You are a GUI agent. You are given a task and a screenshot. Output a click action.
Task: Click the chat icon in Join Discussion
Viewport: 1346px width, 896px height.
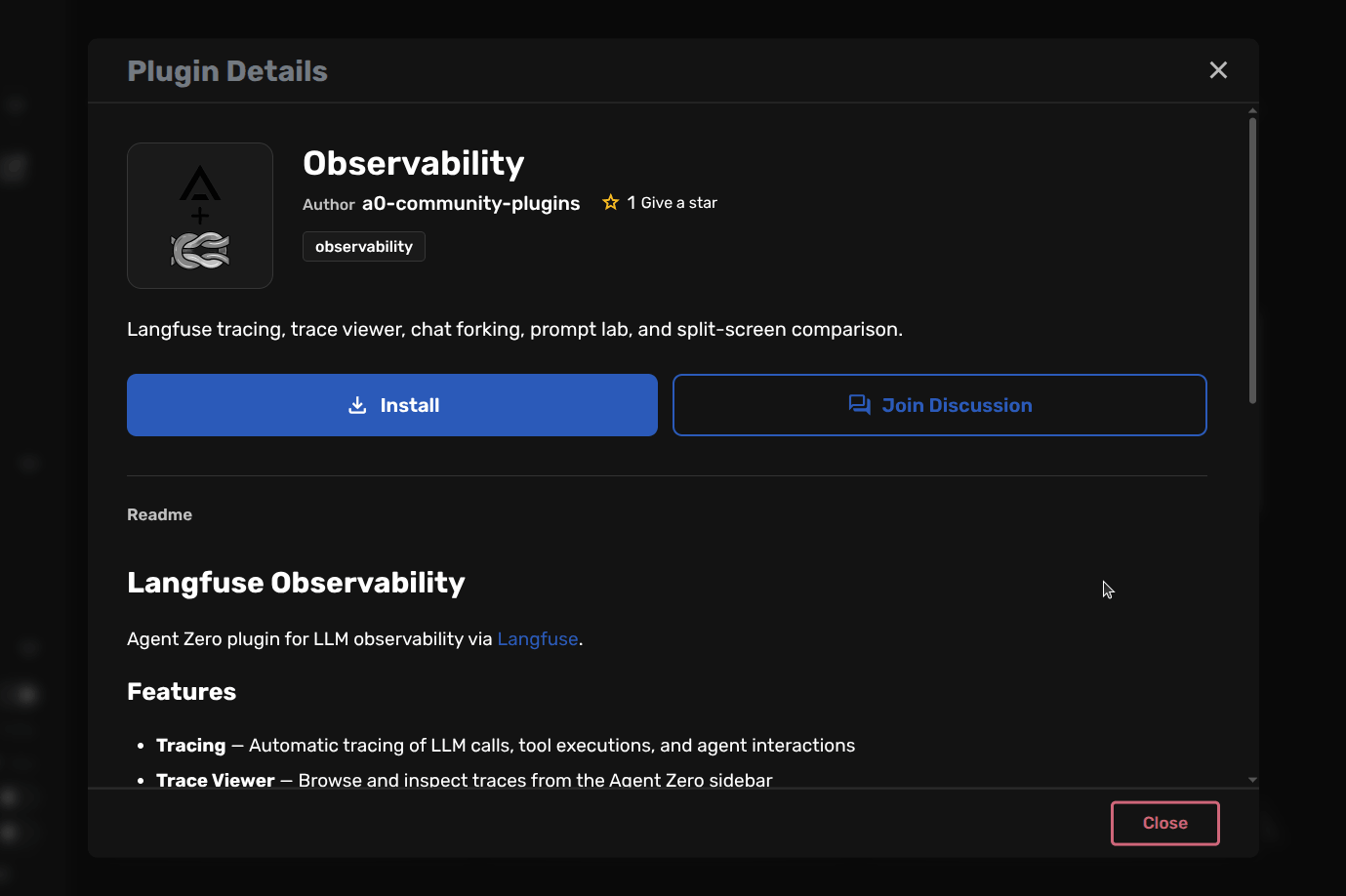click(859, 404)
